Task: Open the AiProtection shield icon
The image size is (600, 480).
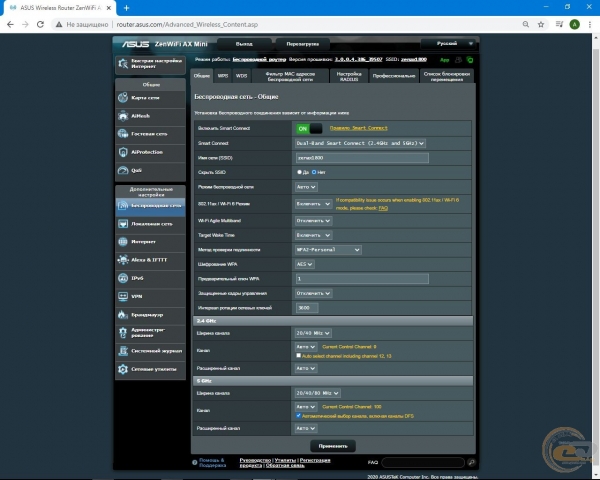Action: 123,152
